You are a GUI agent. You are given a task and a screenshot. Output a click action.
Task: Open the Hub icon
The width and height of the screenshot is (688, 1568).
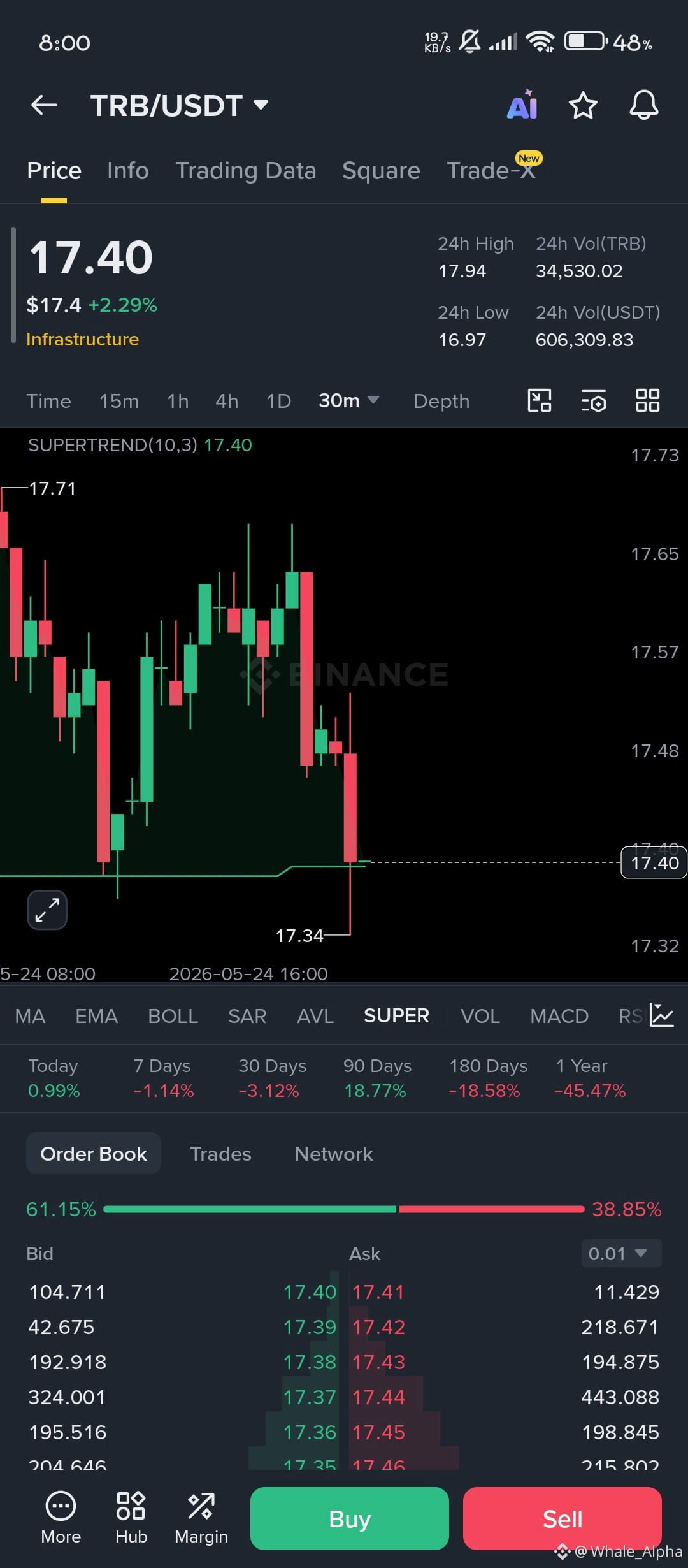tap(131, 1518)
